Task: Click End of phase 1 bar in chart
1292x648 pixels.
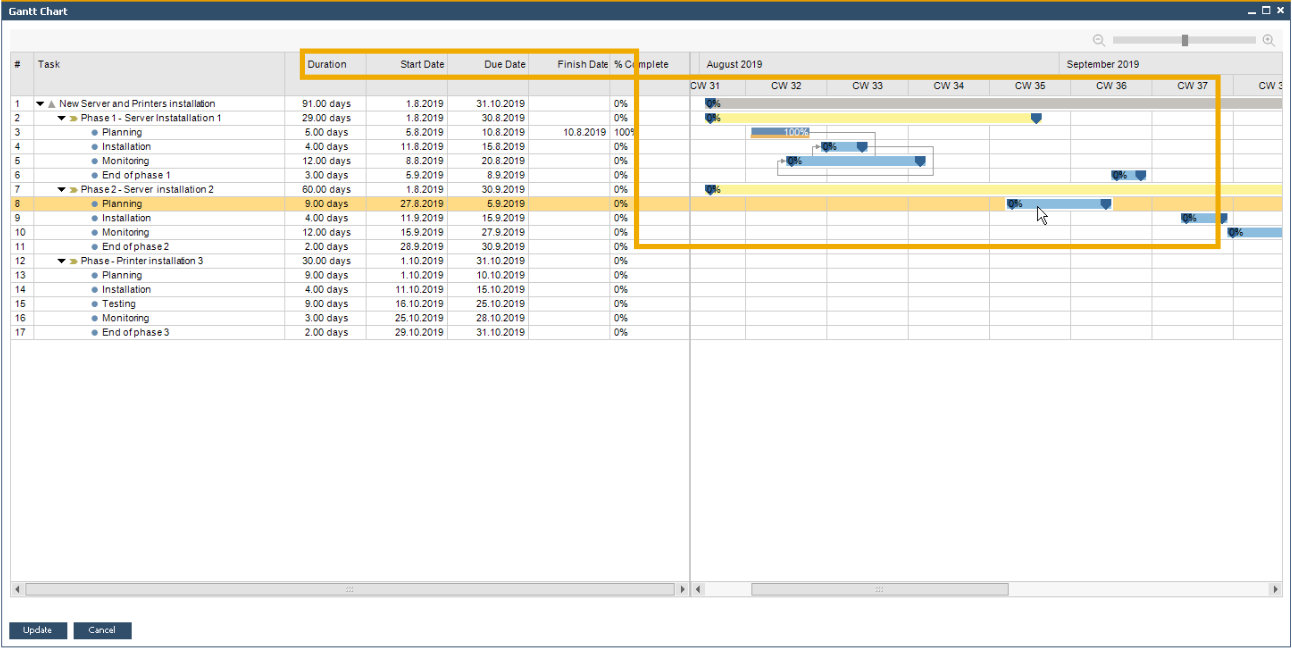Action: [x=1129, y=175]
